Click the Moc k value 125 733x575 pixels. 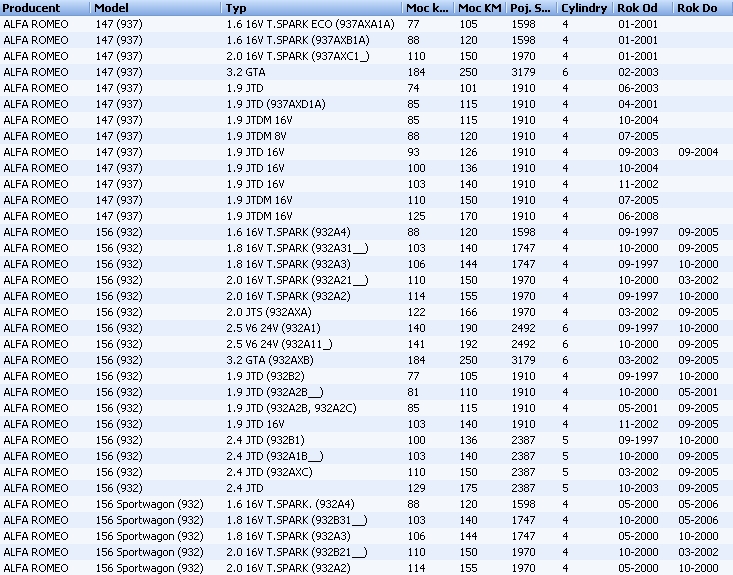click(416, 216)
